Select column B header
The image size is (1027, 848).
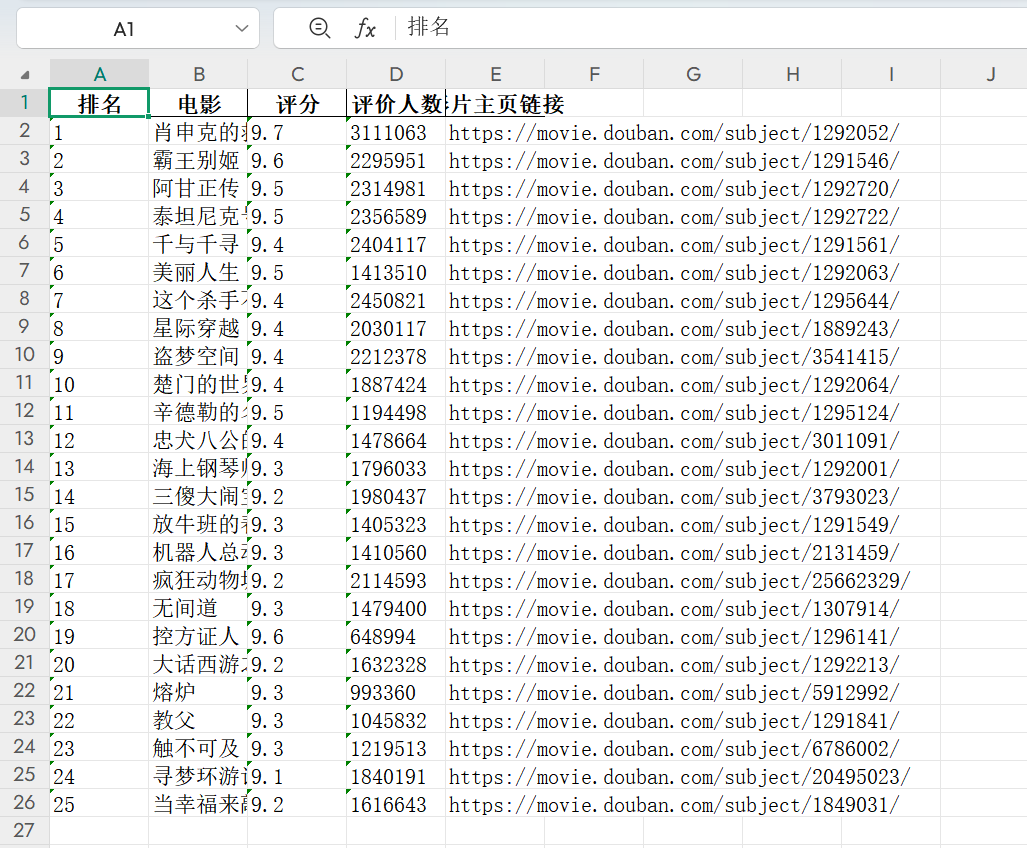[x=198, y=74]
